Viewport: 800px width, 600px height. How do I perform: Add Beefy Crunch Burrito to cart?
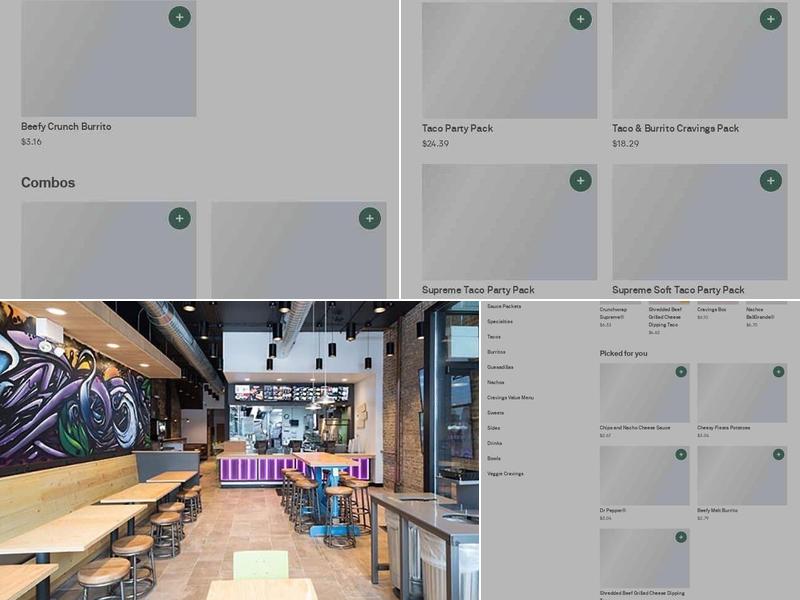tap(179, 17)
